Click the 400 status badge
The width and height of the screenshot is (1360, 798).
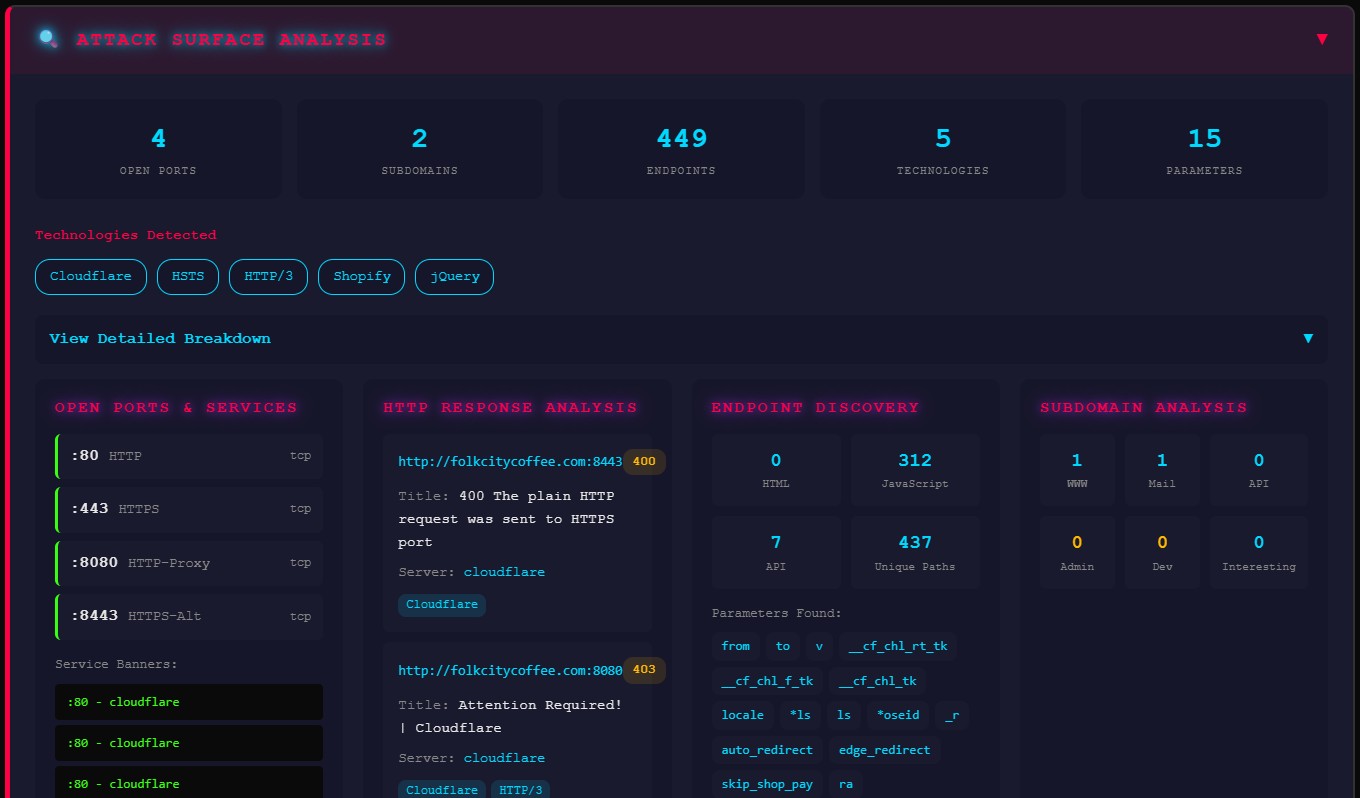coord(644,461)
